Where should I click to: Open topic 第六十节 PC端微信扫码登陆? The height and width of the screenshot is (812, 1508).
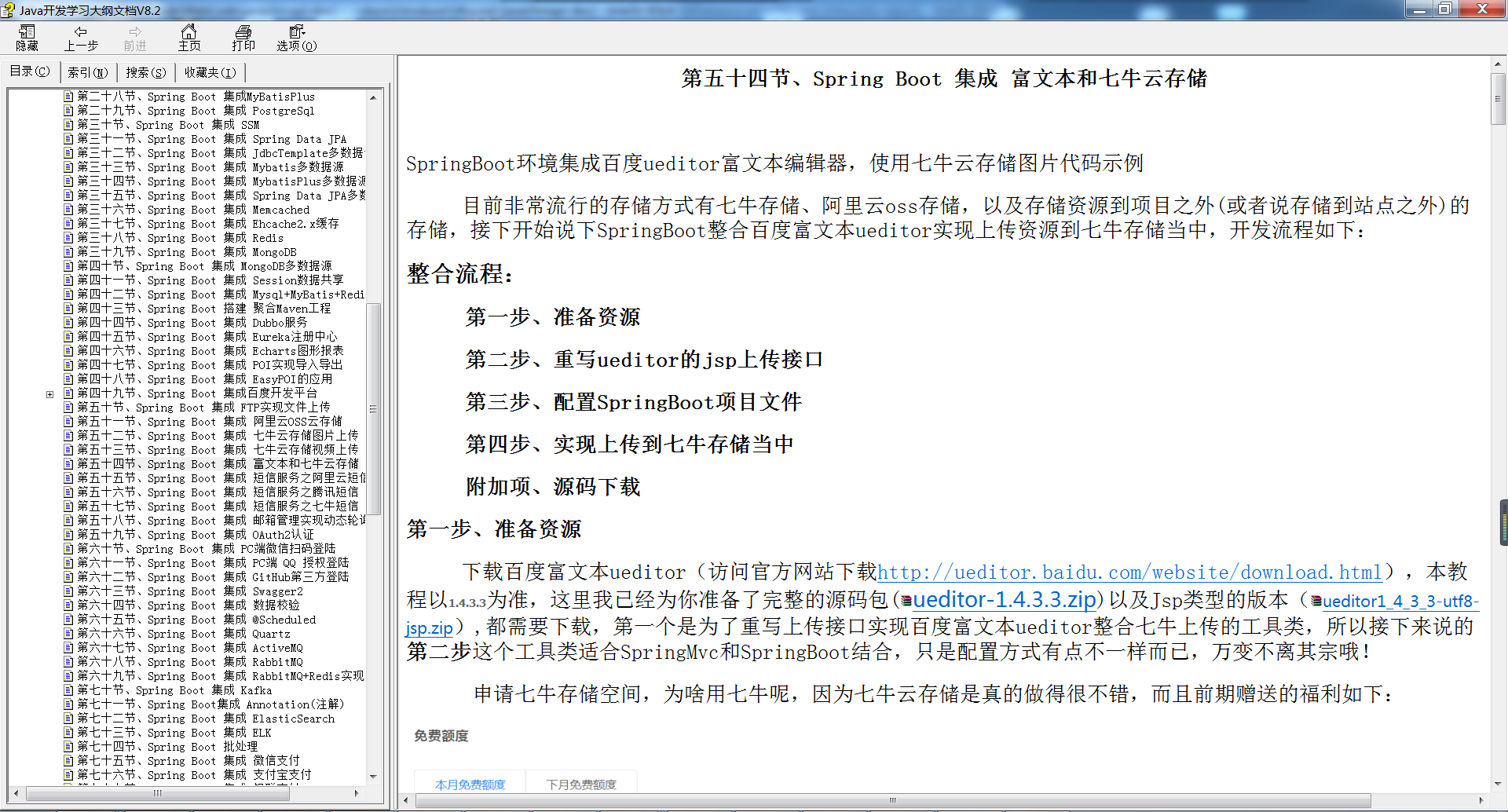[x=207, y=549]
